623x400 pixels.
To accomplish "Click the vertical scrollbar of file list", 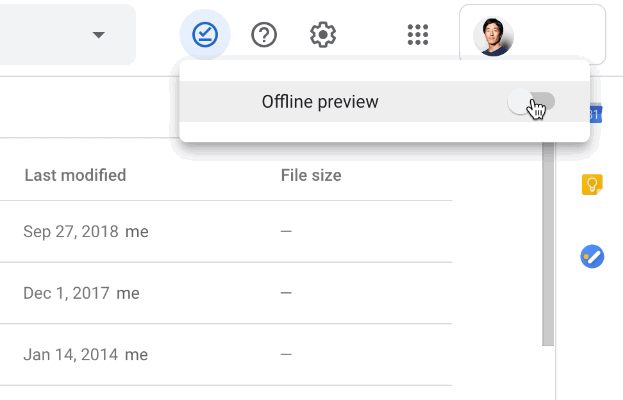I will pos(548,243).
